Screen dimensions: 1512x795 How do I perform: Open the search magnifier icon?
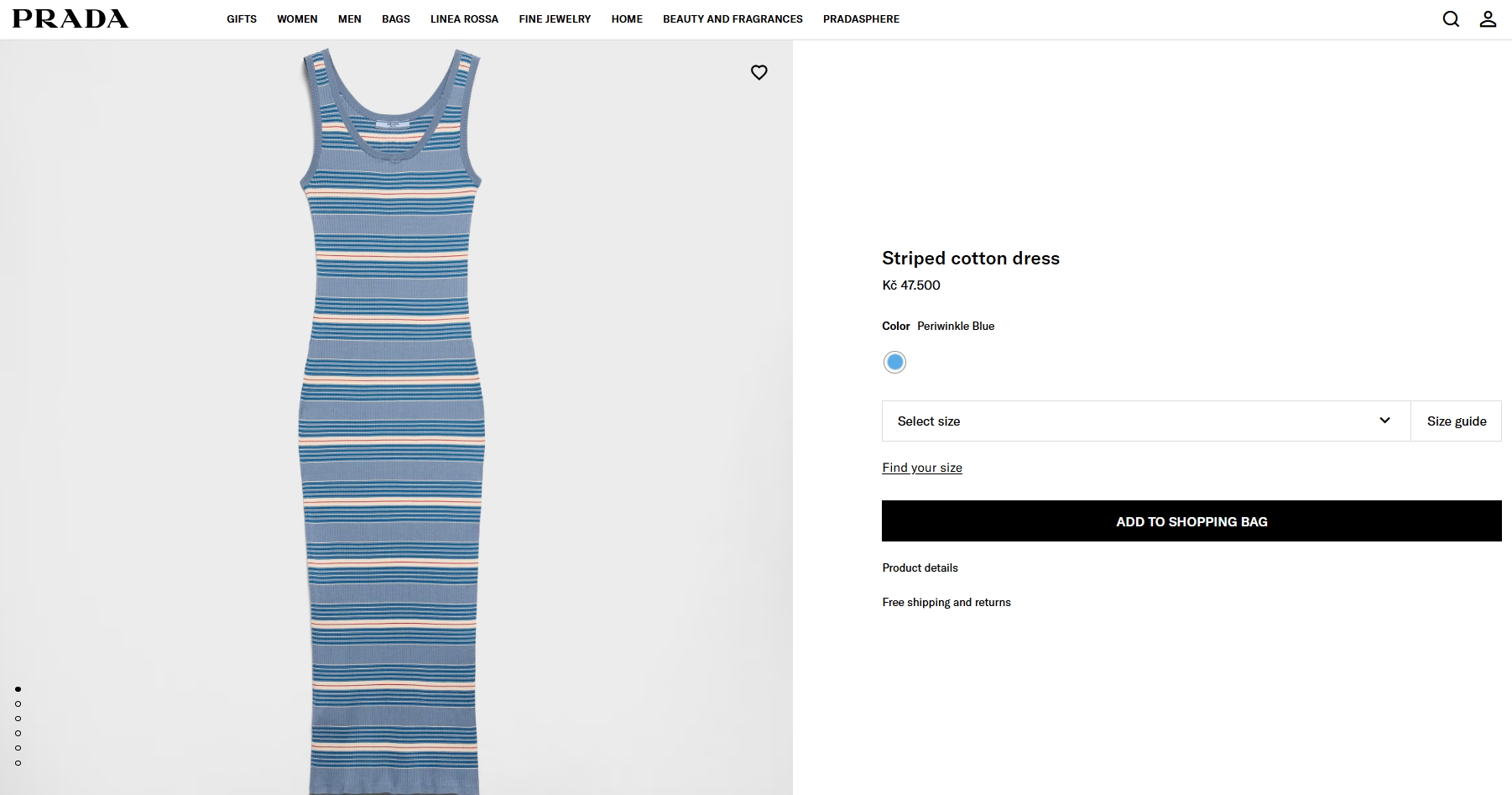click(x=1451, y=18)
